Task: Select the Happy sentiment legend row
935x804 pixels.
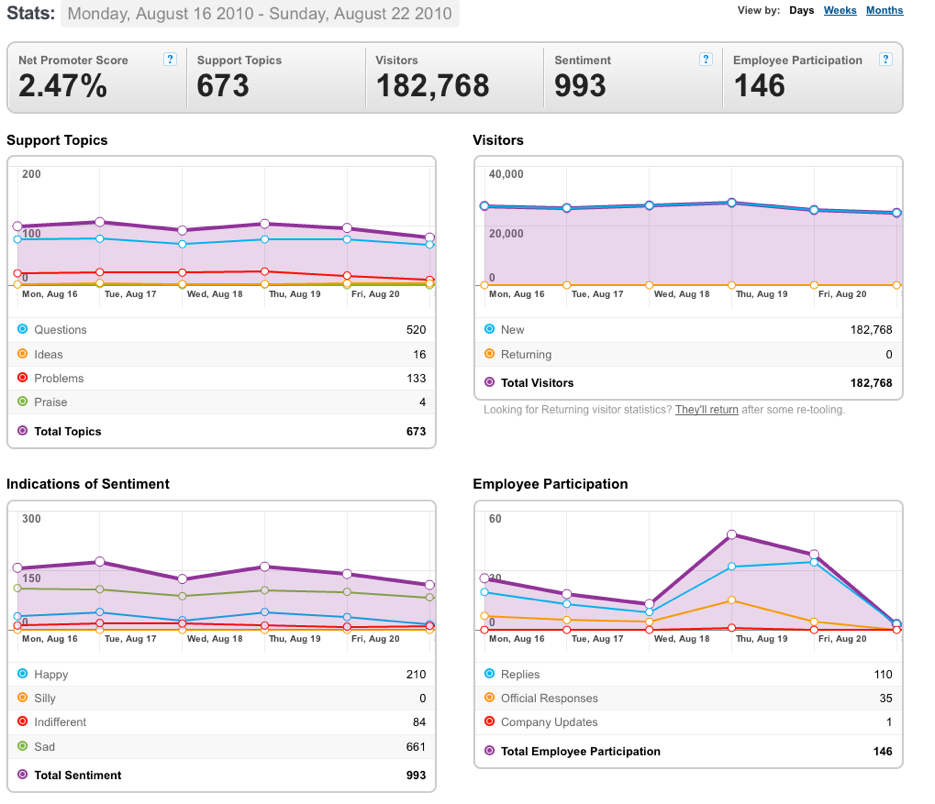Action: tap(221, 674)
